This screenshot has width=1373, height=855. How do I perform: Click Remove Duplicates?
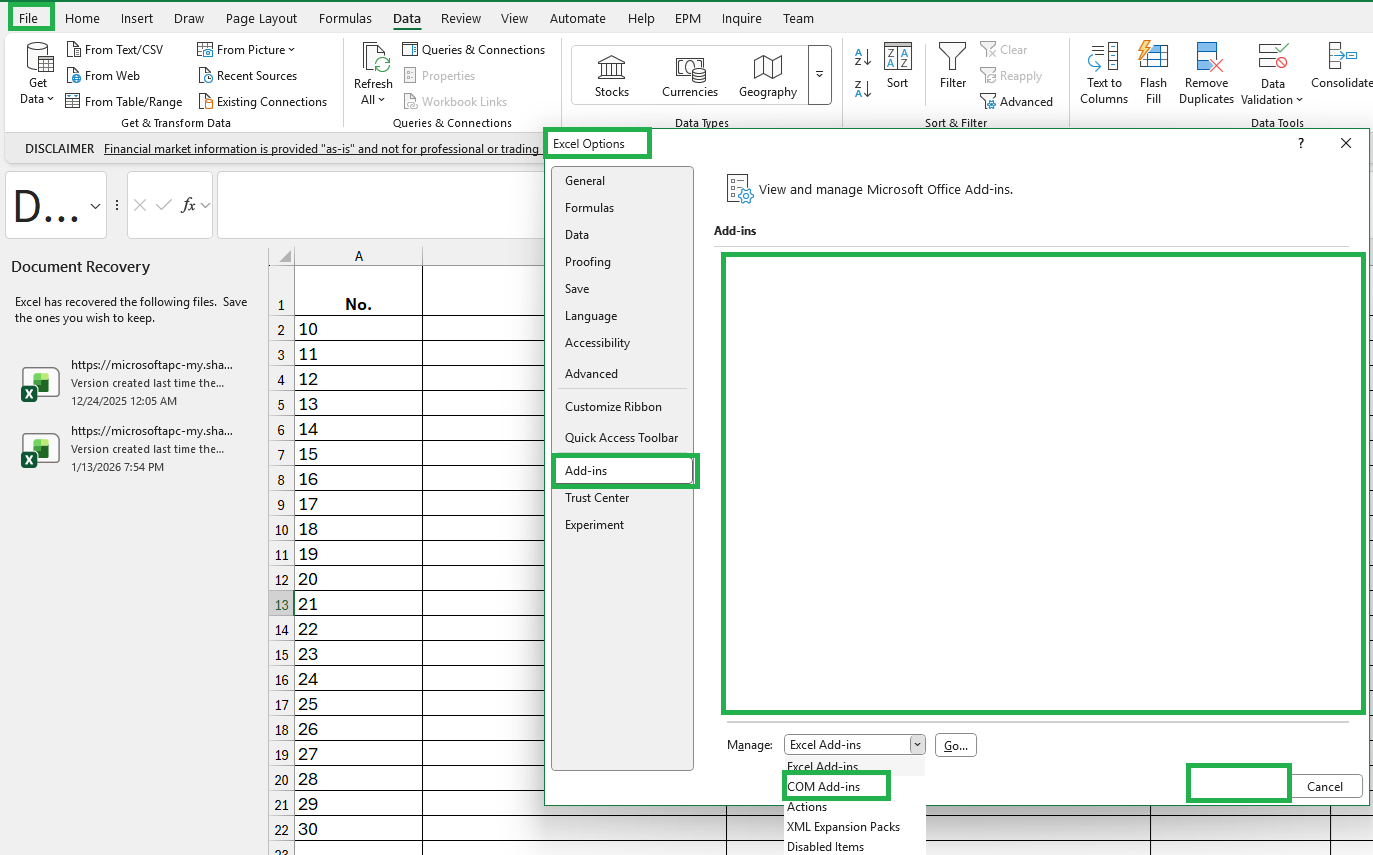point(1206,73)
